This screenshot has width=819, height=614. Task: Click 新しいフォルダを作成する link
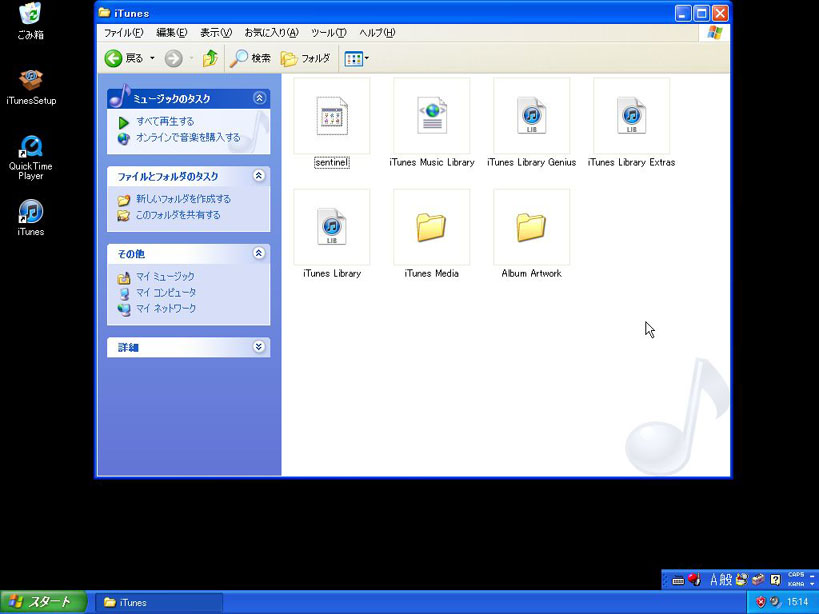point(183,199)
